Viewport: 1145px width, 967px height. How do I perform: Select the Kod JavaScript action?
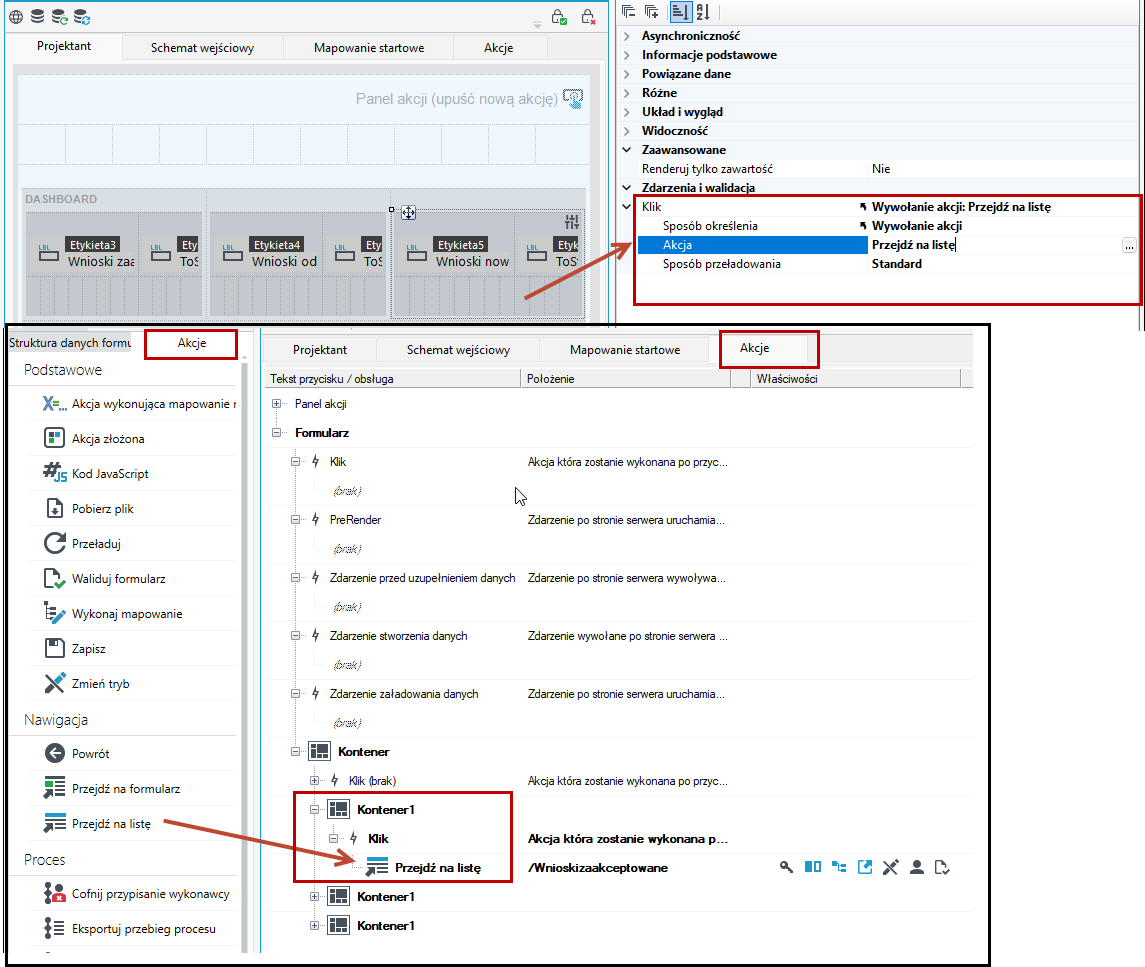click(110, 473)
